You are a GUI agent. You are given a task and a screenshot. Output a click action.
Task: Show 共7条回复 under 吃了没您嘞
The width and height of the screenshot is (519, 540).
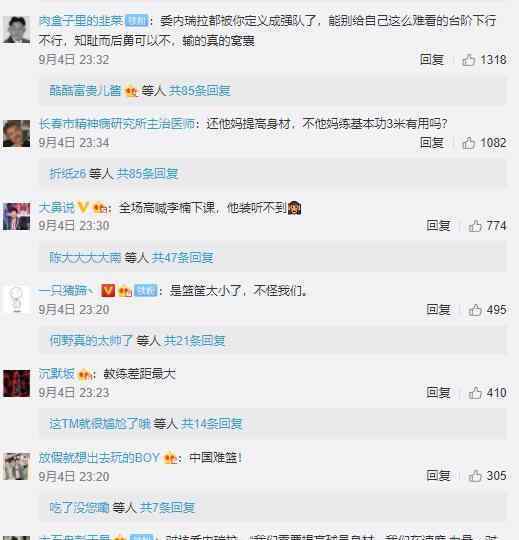pos(167,507)
